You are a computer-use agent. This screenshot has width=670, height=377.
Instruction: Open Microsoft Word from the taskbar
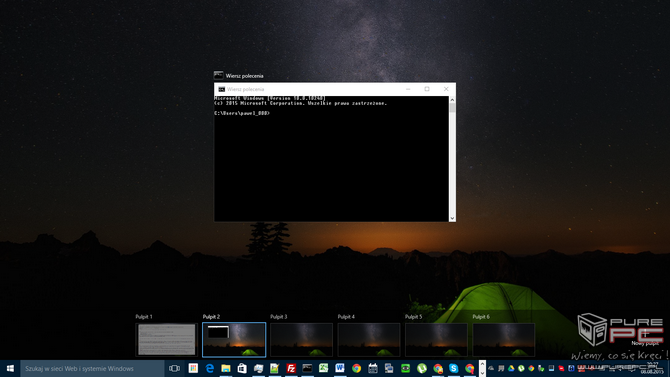tap(340, 368)
